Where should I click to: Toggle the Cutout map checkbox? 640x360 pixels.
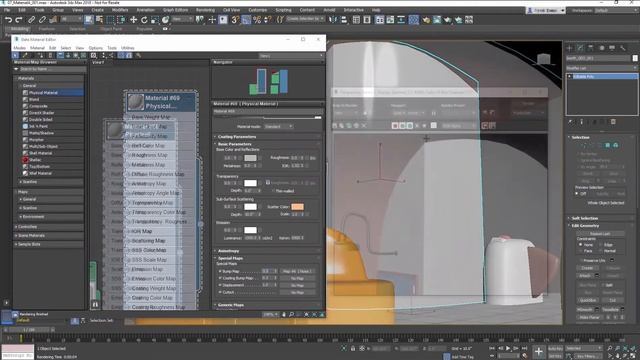click(220, 292)
